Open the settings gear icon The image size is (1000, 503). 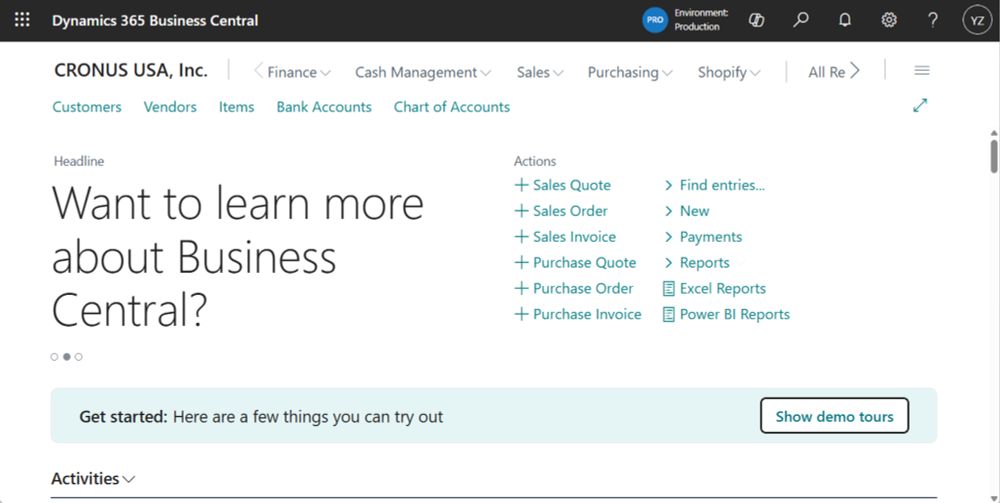(x=888, y=20)
